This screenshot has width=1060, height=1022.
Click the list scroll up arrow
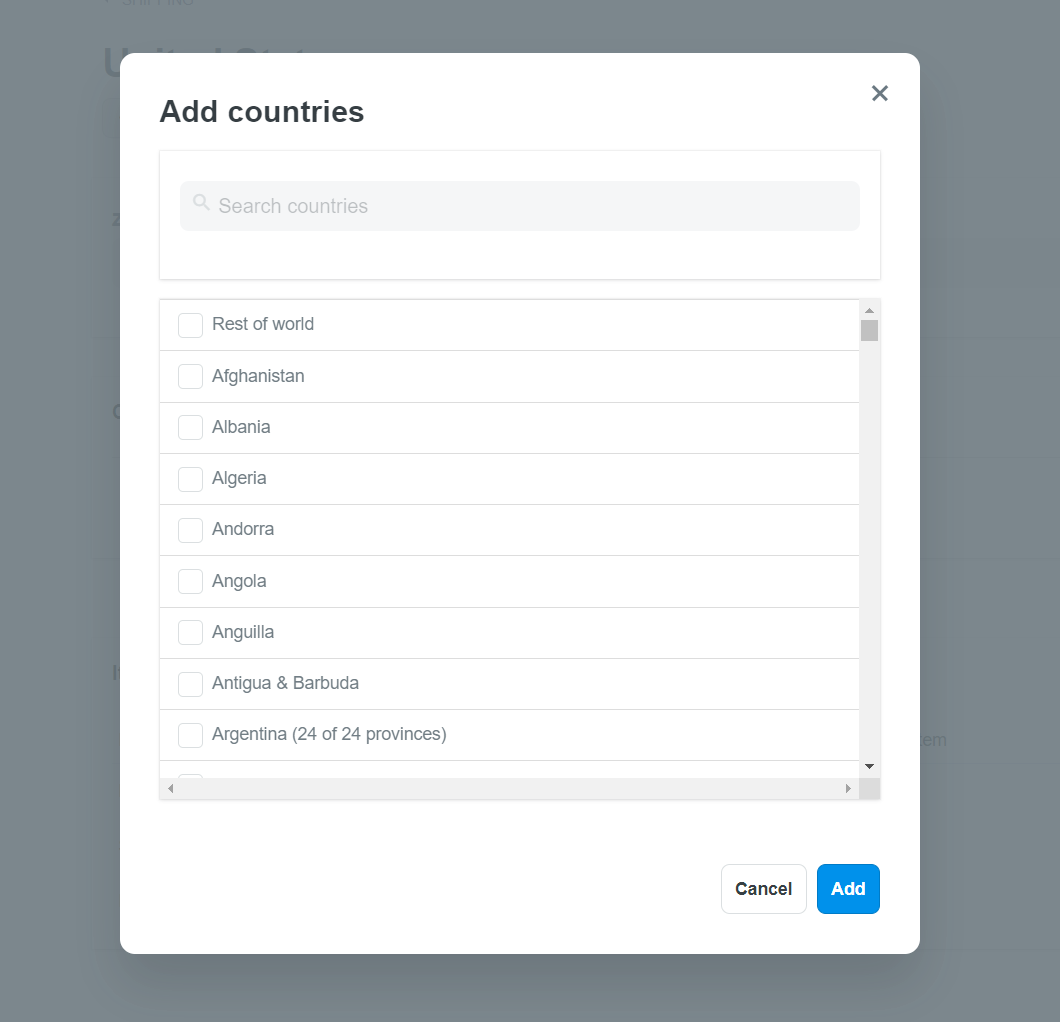point(869,310)
